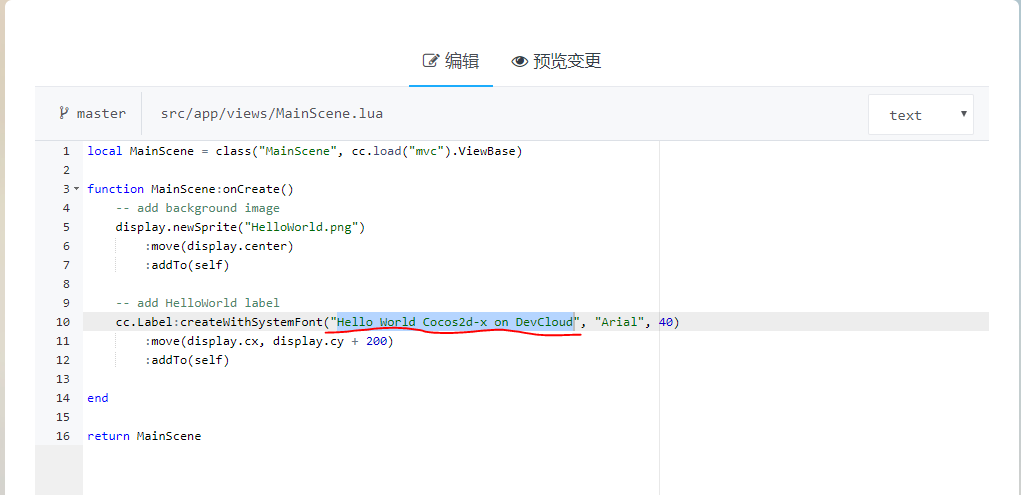Click line number 1 in the gutter
Screen dimensions: 1021x495
coord(66,151)
